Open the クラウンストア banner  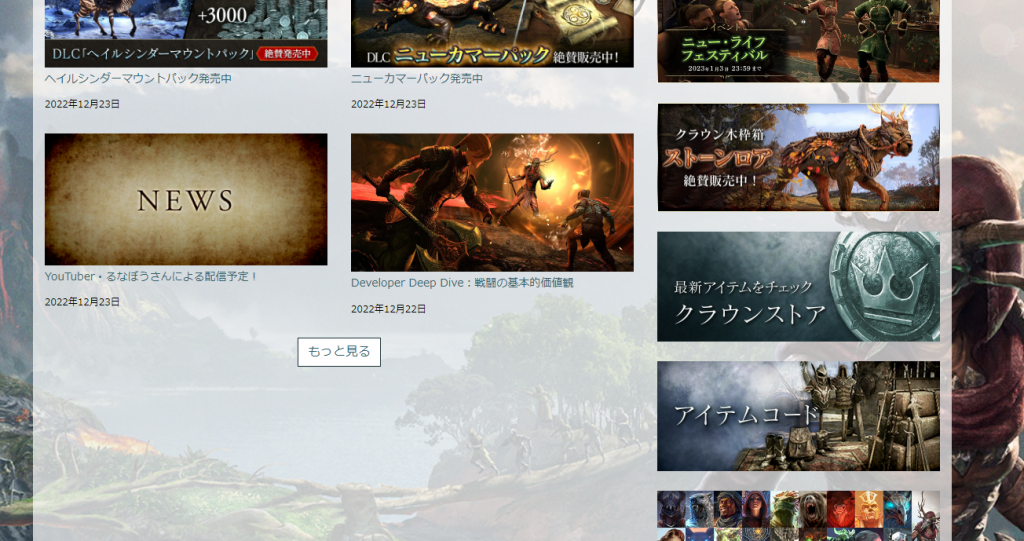click(798, 286)
